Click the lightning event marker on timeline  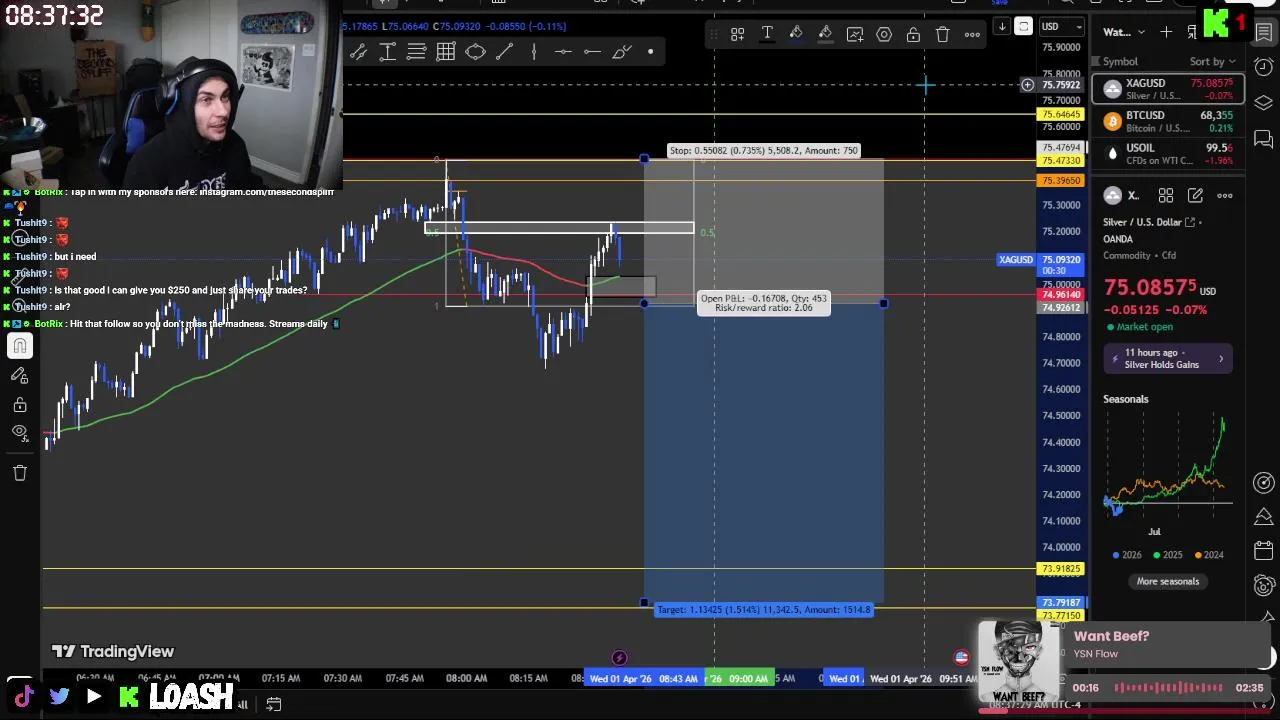(619, 658)
